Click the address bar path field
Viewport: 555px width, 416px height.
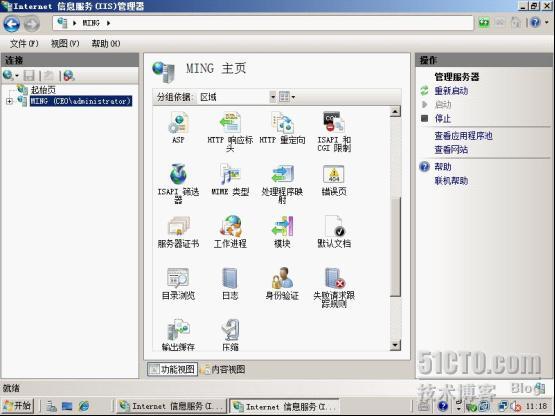263,23
